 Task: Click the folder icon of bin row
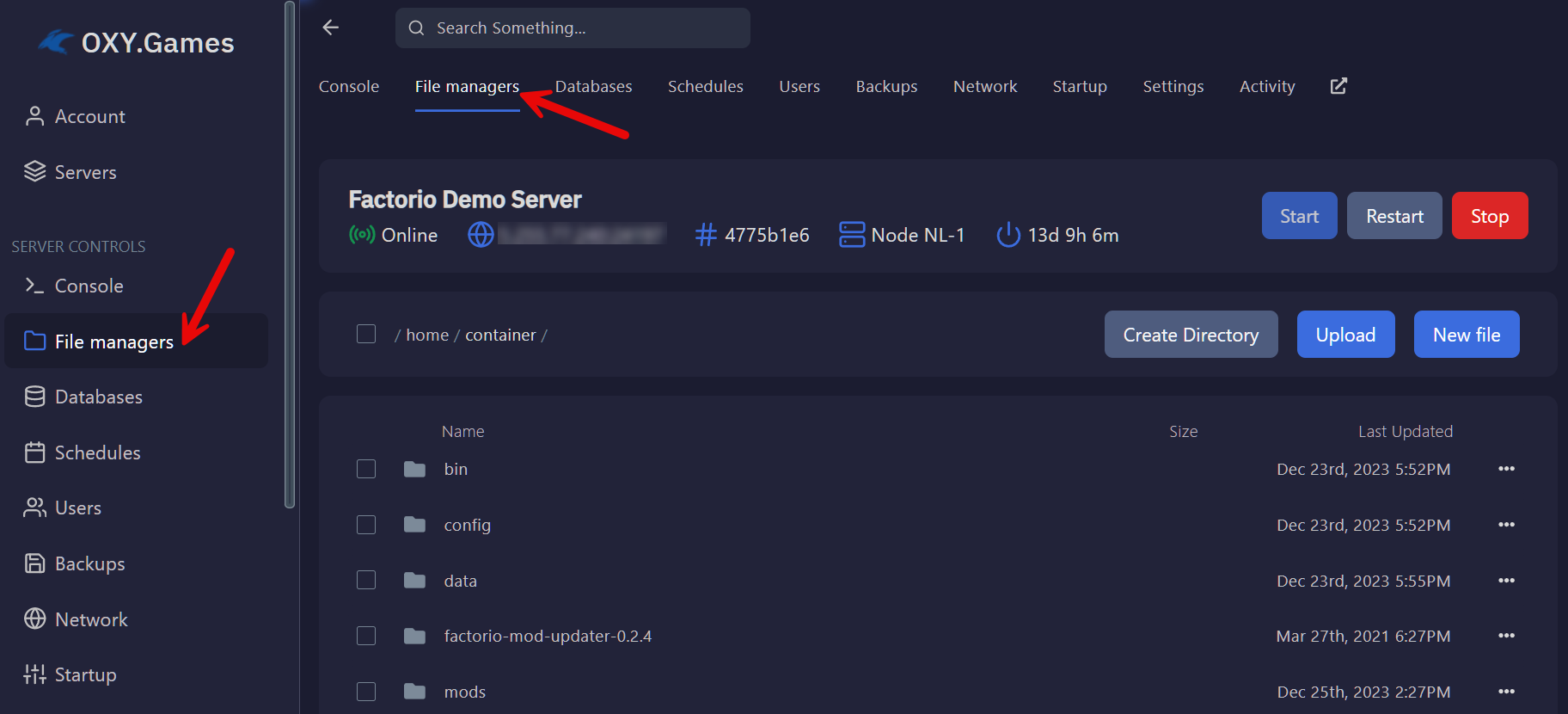click(x=414, y=469)
